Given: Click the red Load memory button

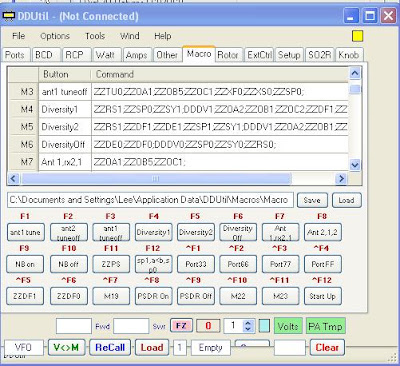Looking at the screenshot, I should point(152,348).
